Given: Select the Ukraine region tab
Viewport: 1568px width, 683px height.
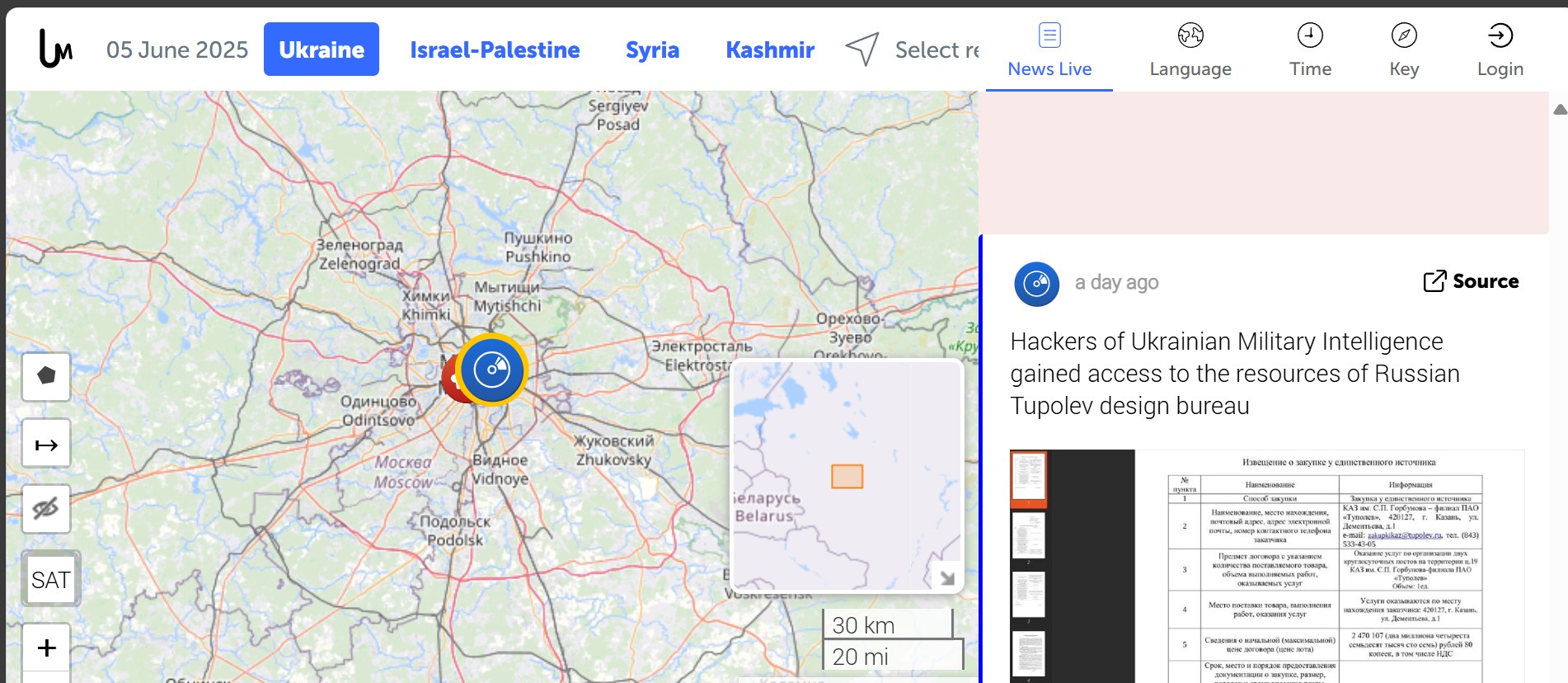Looking at the screenshot, I should 322,49.
